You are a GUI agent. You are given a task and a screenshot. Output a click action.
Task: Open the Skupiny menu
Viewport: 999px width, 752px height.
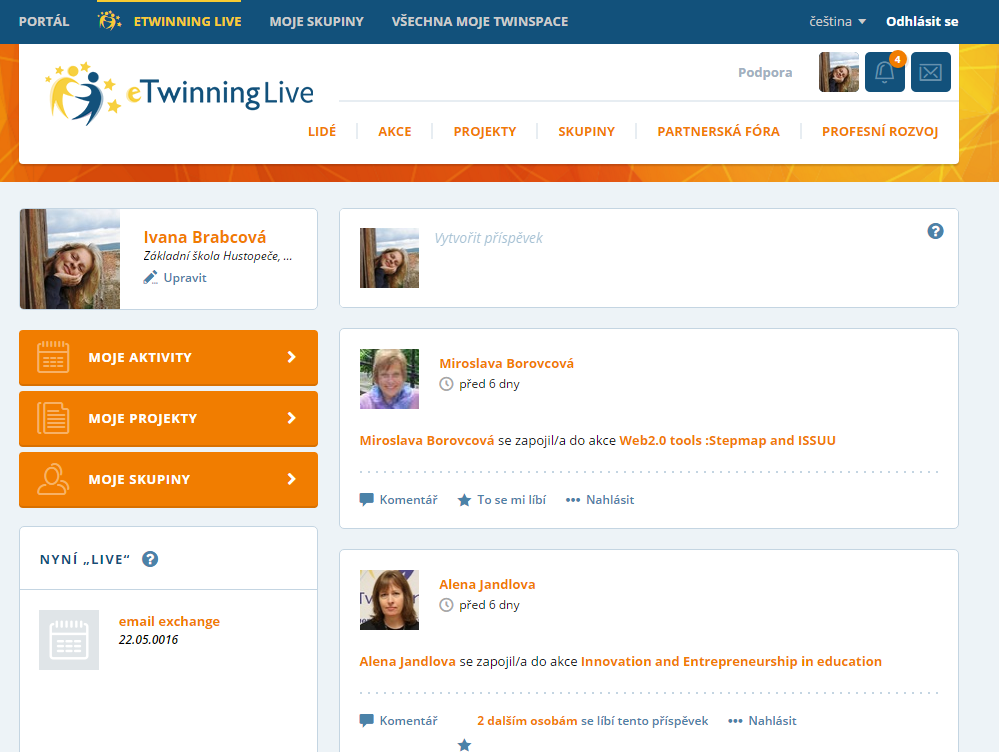(587, 131)
